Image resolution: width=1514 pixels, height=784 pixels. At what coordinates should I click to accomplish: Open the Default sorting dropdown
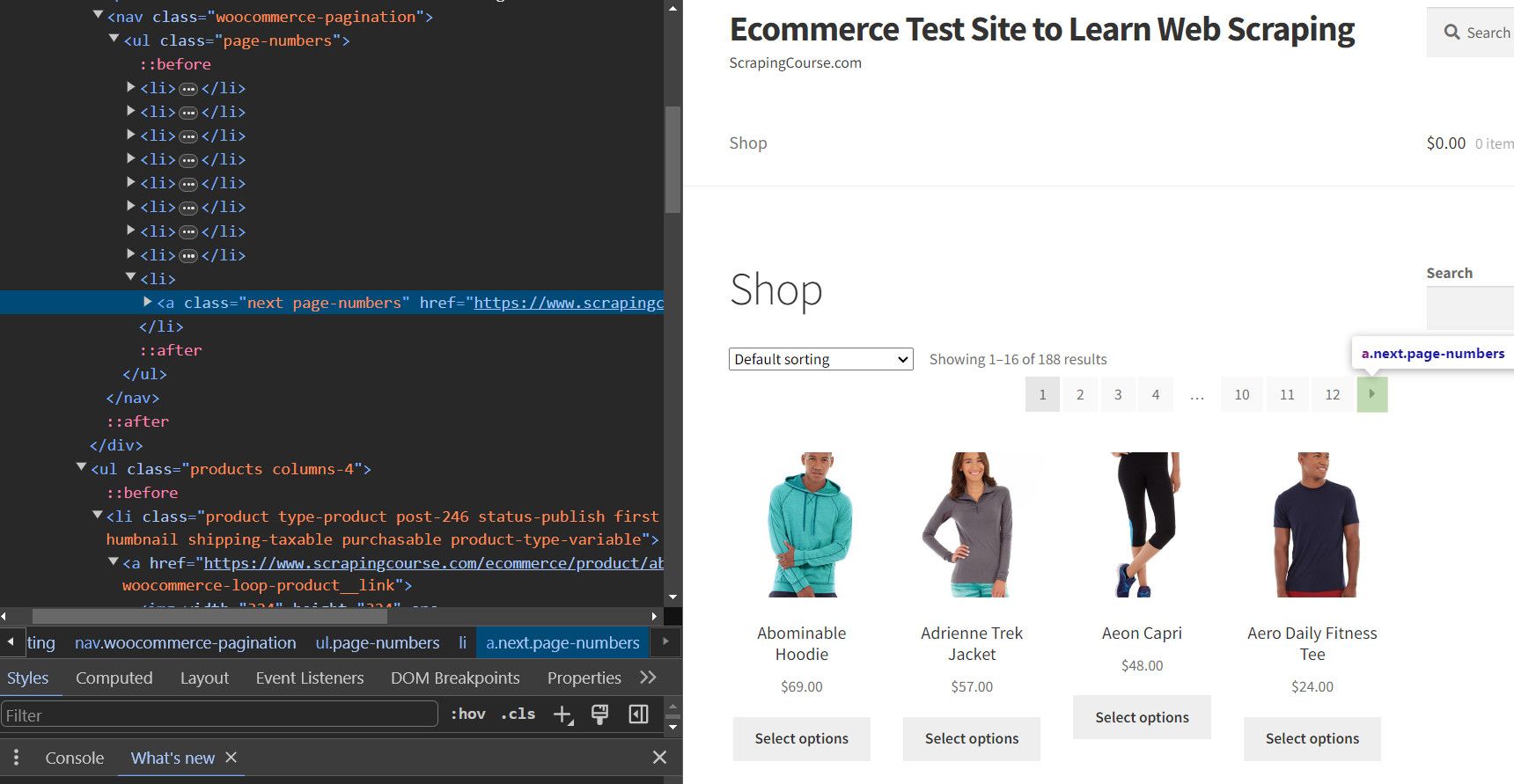(820, 359)
